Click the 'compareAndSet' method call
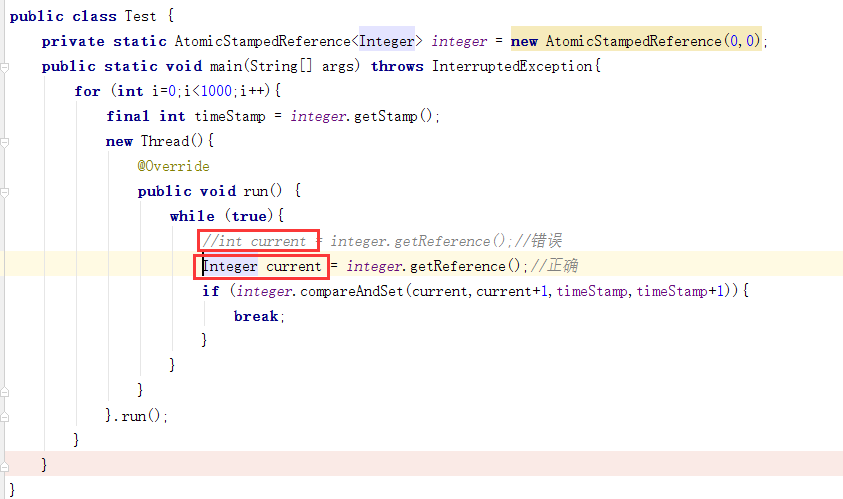This screenshot has height=499, width=843. coord(352,291)
